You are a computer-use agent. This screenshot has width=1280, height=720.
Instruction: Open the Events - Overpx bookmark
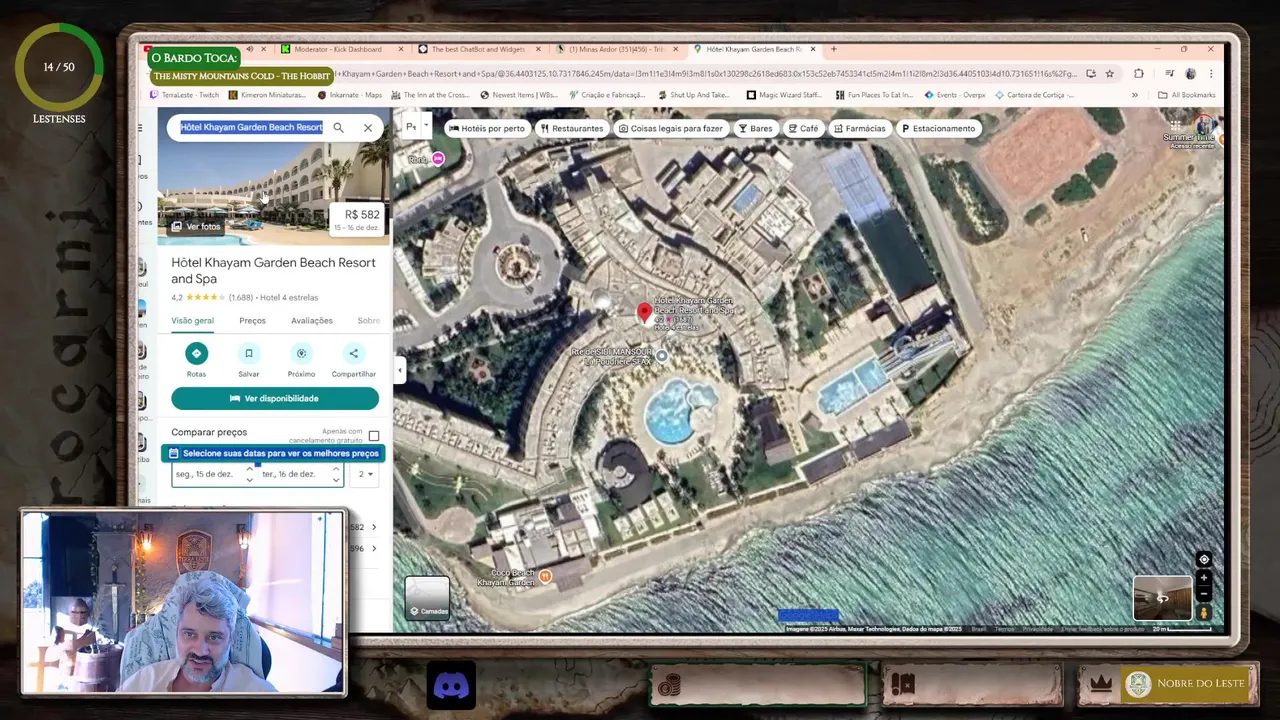(x=955, y=95)
